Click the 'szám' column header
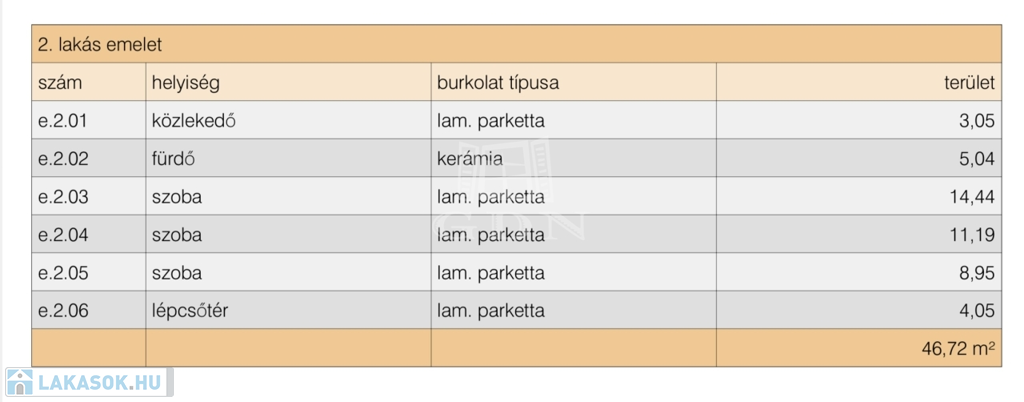This screenshot has width=1024, height=402. coord(60,83)
